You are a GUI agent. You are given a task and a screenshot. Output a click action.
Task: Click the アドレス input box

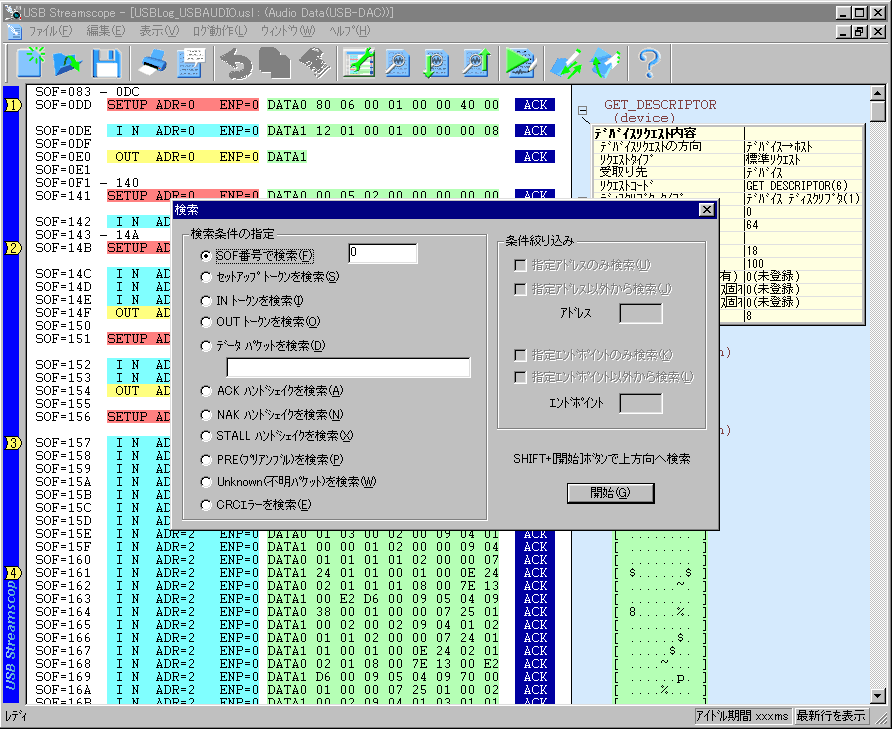(641, 314)
